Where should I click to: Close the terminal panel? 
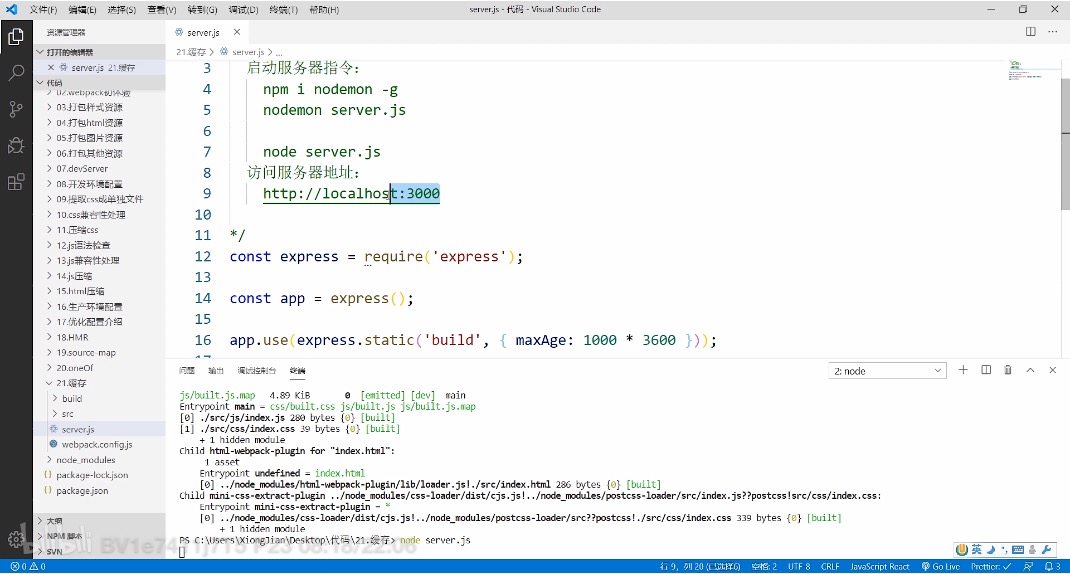point(1052,370)
